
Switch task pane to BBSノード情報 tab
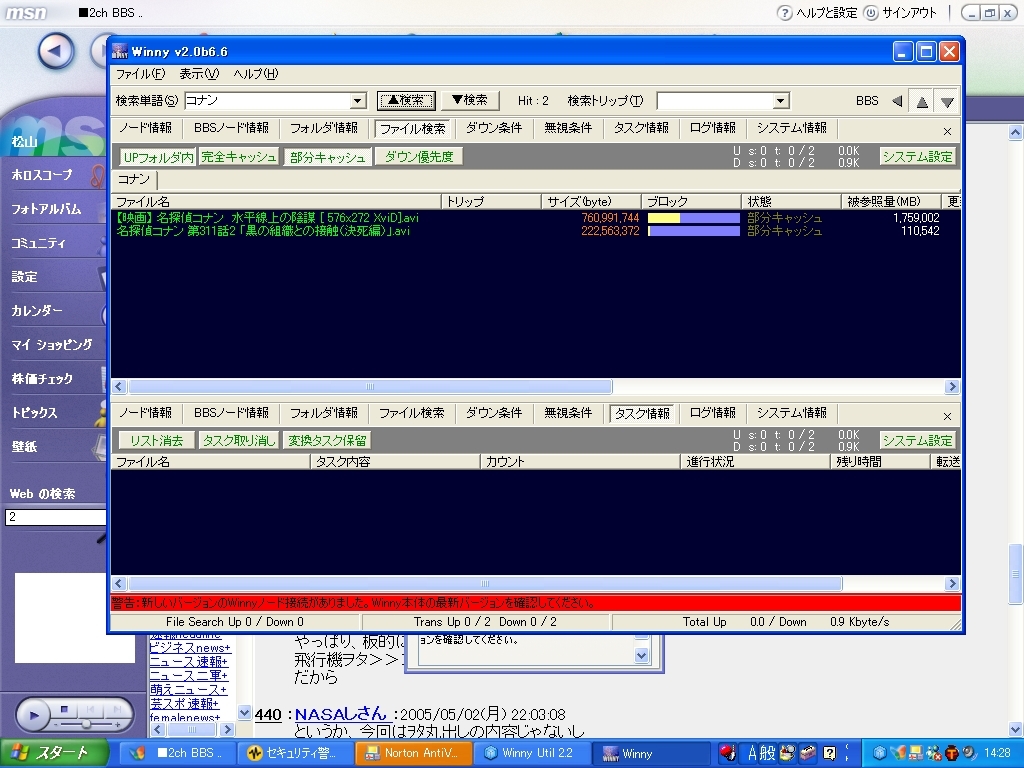[231, 413]
